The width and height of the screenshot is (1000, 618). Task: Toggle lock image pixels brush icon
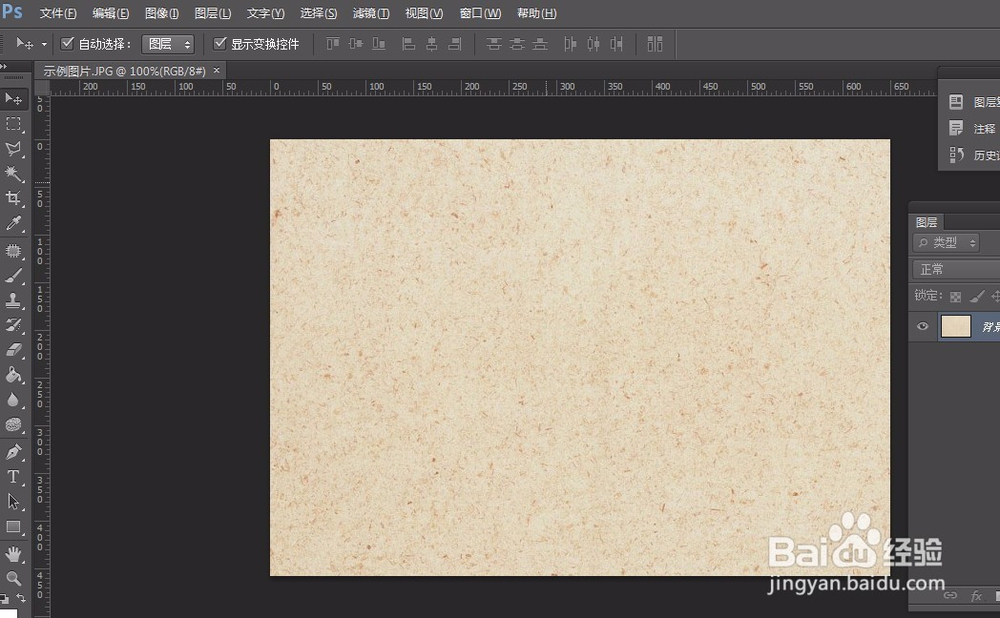(976, 296)
